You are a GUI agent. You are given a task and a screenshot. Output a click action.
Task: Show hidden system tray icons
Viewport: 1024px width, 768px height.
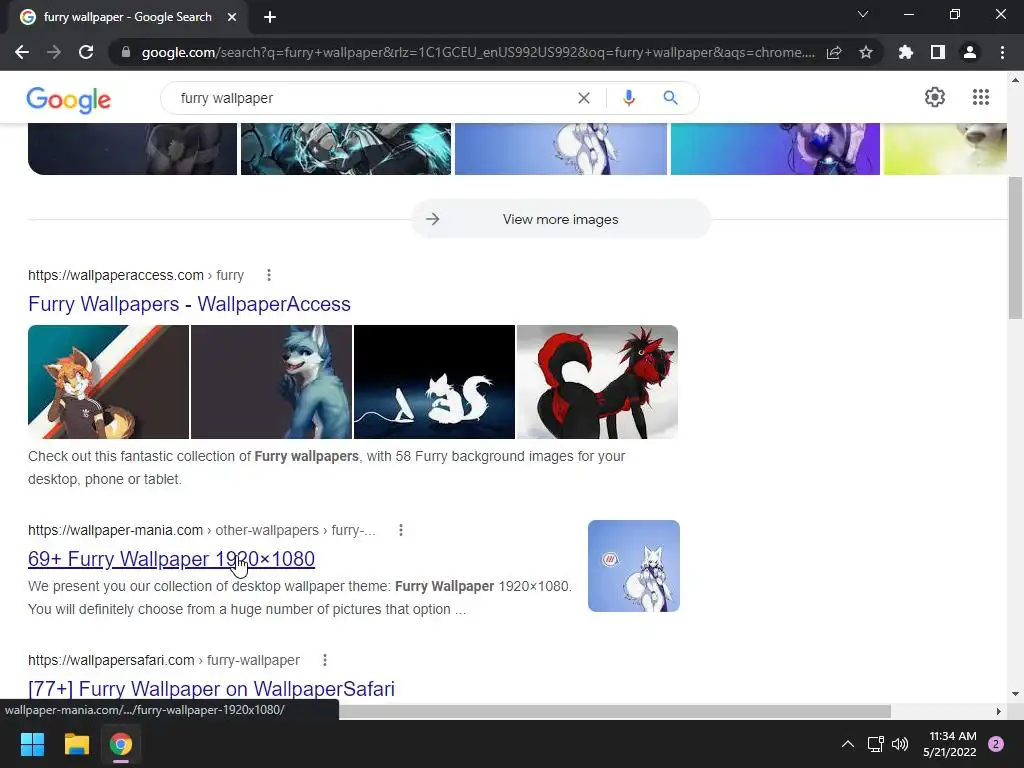point(848,744)
